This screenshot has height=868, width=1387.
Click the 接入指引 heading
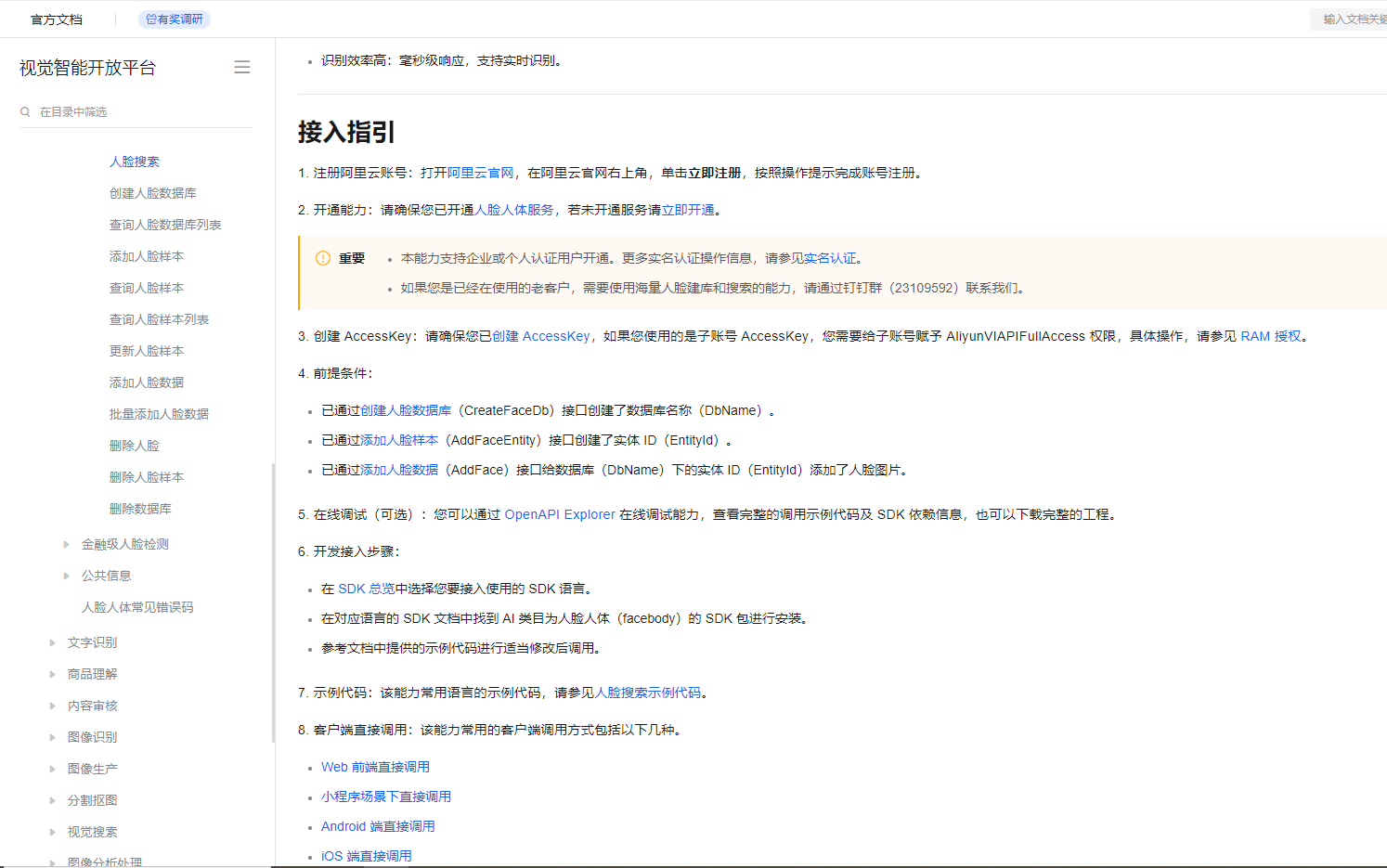point(346,132)
